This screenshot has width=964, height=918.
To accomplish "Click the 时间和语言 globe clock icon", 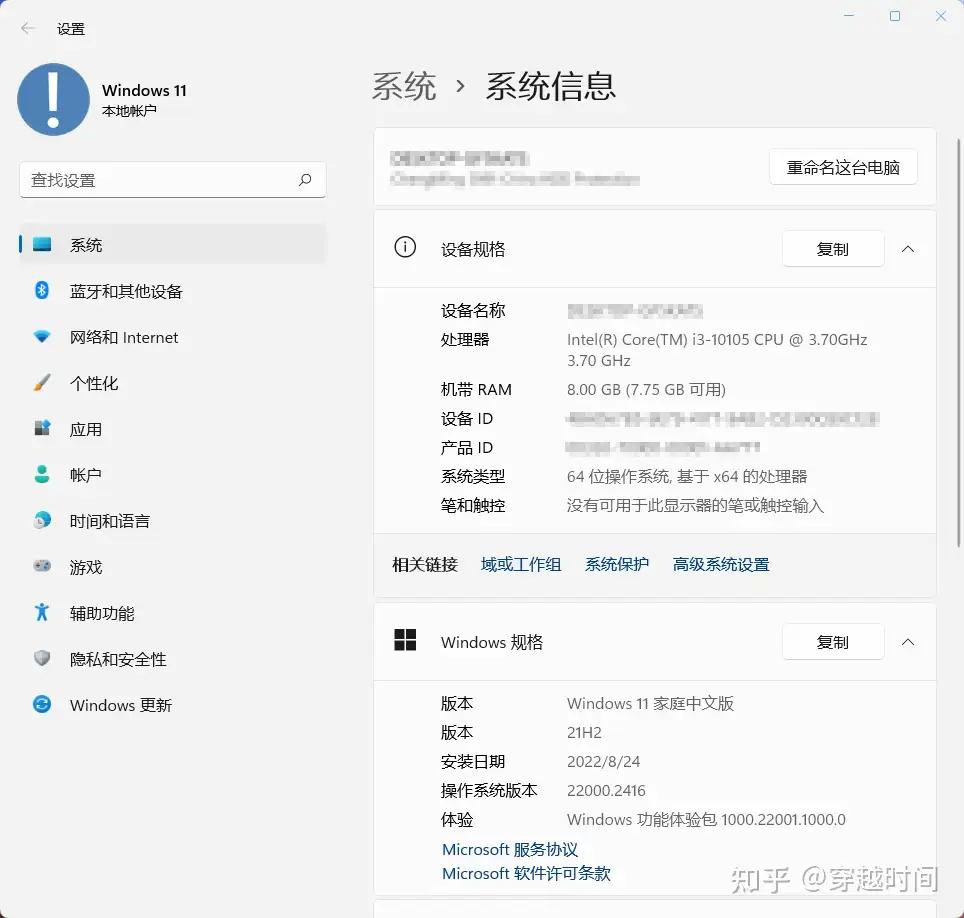I will pos(42,520).
